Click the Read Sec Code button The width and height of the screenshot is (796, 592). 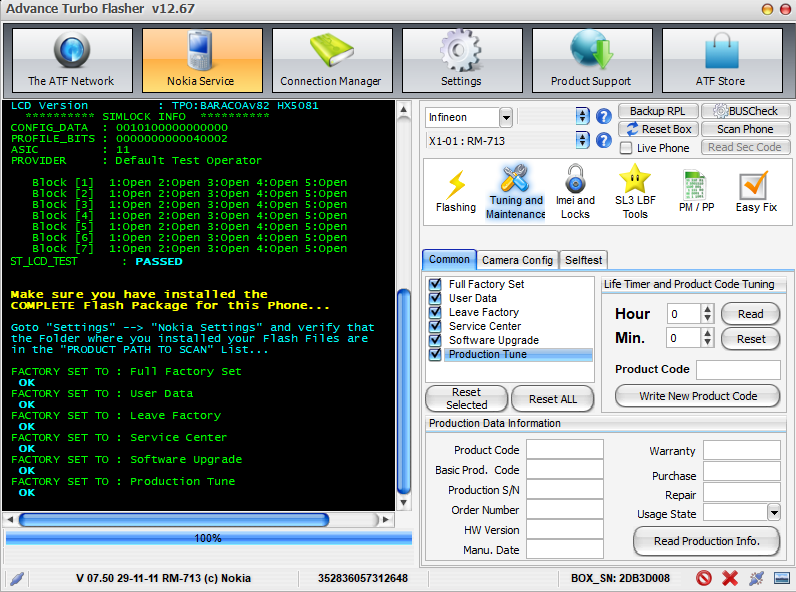pyautogui.click(x=745, y=147)
